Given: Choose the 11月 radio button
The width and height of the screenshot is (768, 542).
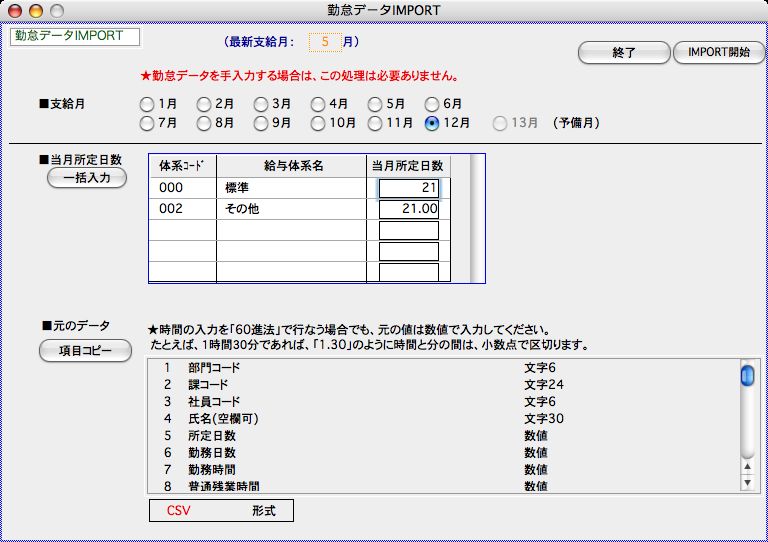Looking at the screenshot, I should pyautogui.click(x=375, y=124).
